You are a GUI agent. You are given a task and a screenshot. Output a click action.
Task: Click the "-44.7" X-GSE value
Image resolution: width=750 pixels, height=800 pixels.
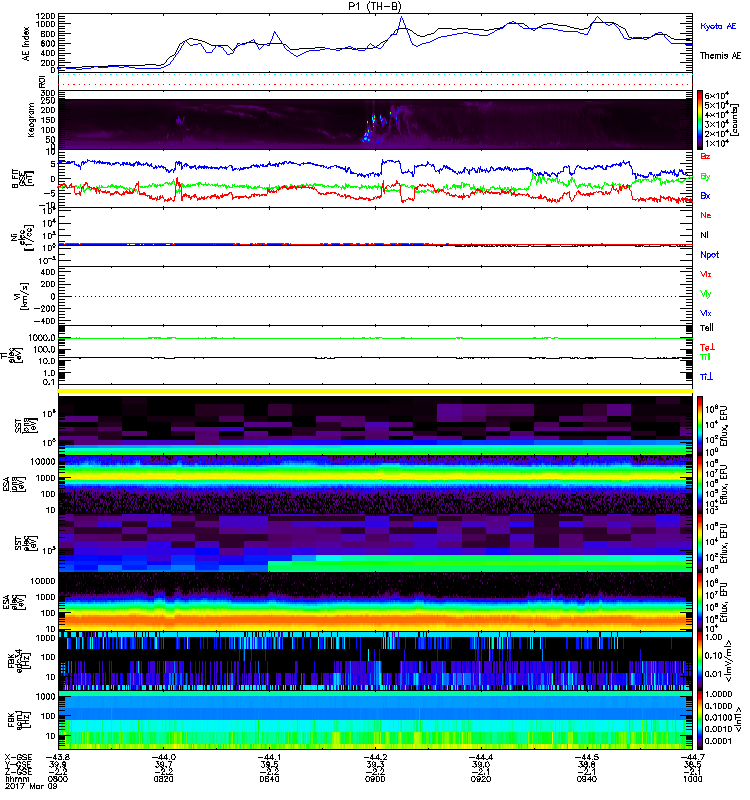pos(692,758)
